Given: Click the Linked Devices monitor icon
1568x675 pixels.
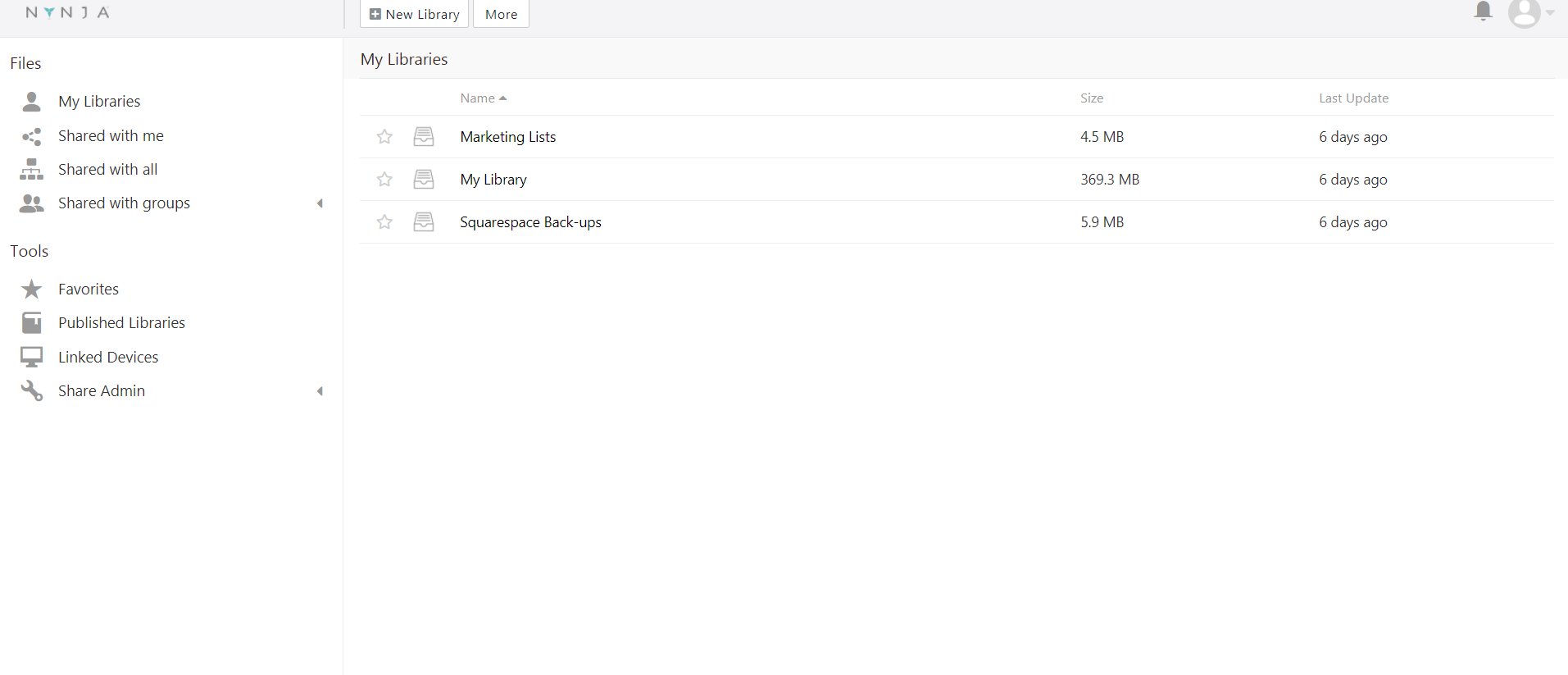Looking at the screenshot, I should 31,357.
